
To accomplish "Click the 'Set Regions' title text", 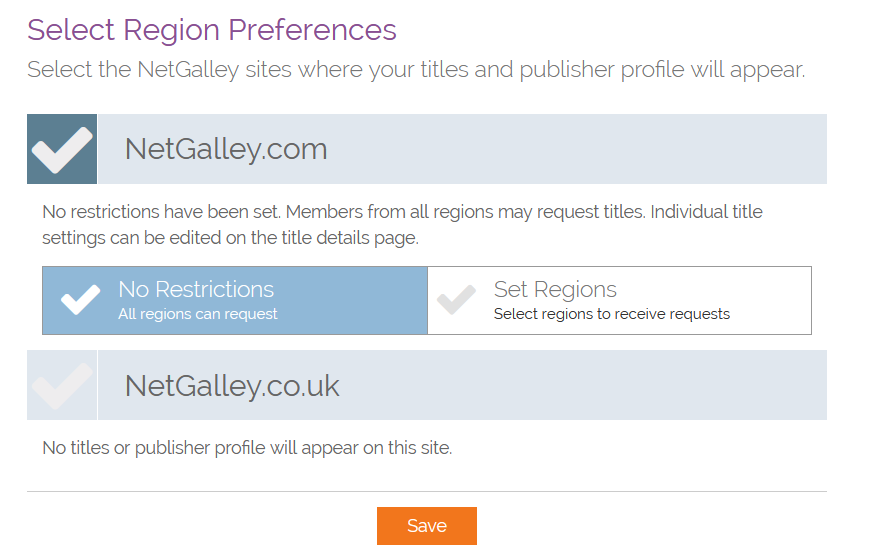I will pyautogui.click(x=555, y=289).
